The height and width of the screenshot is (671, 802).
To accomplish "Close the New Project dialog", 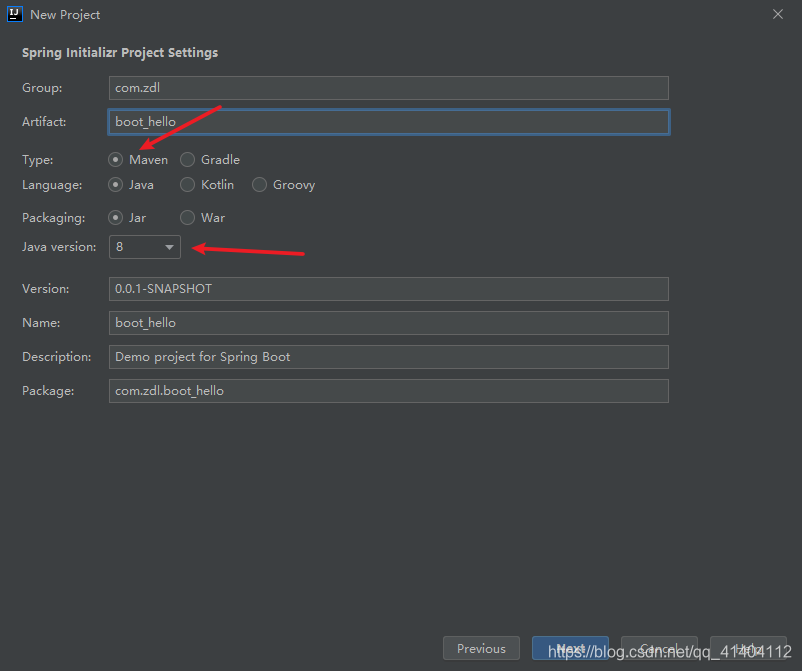I will pos(777,14).
